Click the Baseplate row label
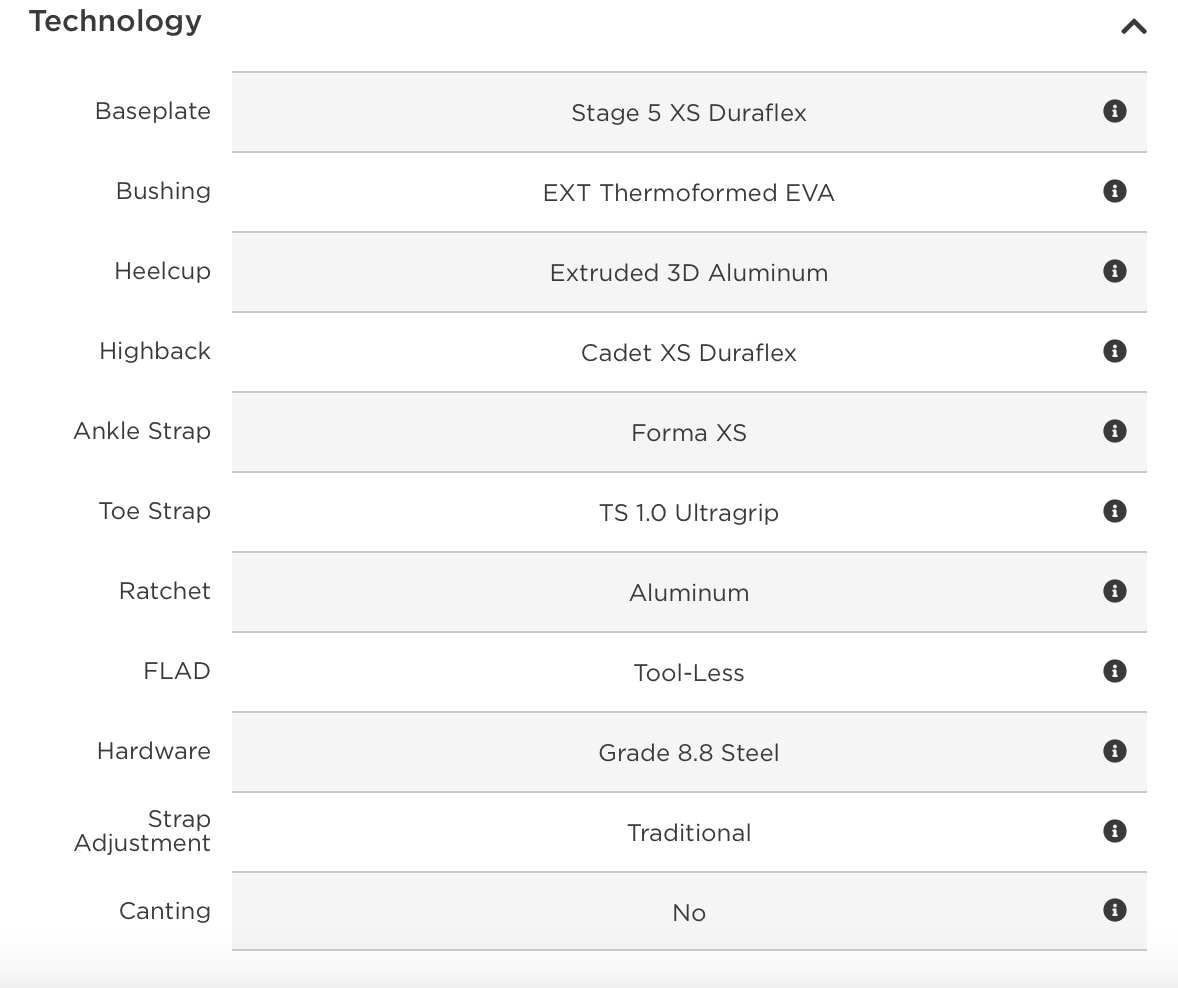Screen dimensions: 1178x988 pyautogui.click(x=153, y=111)
